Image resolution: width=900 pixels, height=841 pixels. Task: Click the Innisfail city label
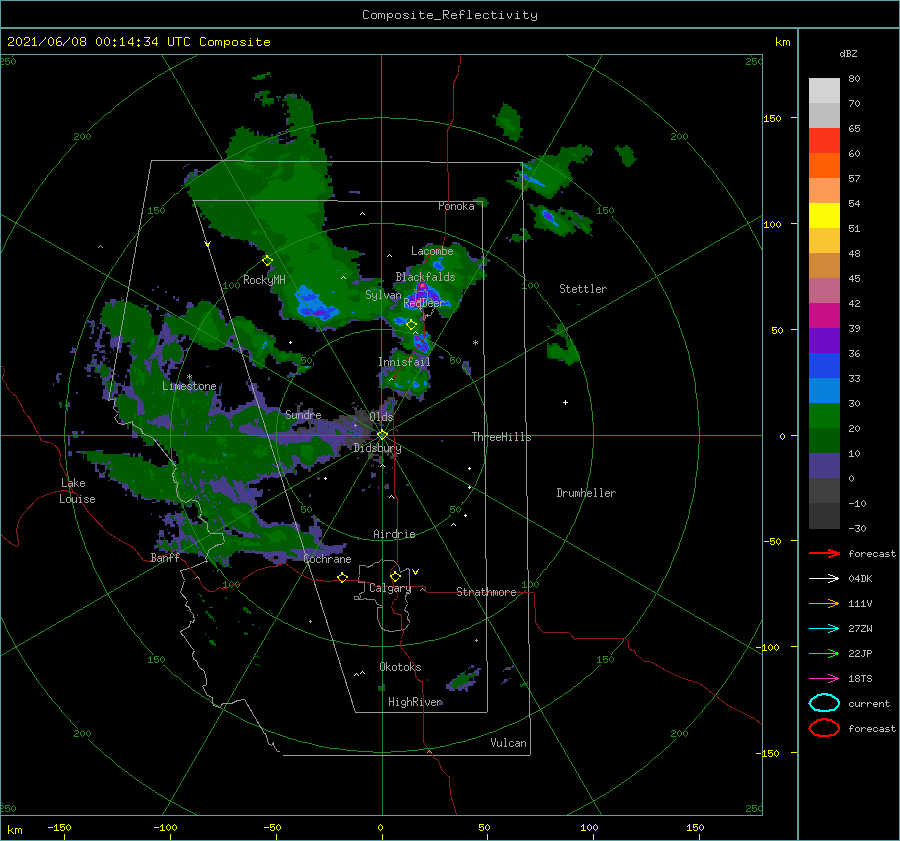(404, 362)
